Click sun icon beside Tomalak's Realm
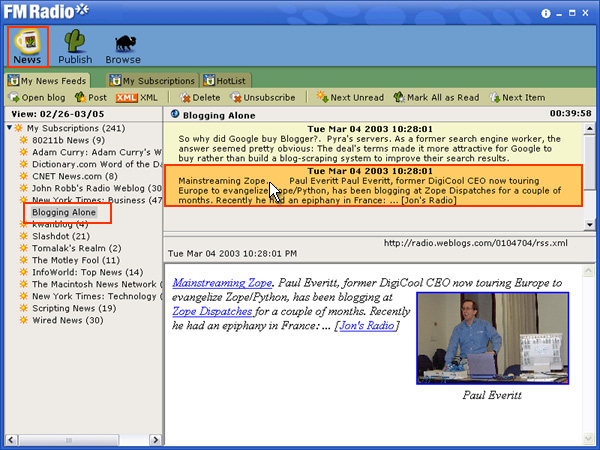600x450 pixels. [24, 248]
